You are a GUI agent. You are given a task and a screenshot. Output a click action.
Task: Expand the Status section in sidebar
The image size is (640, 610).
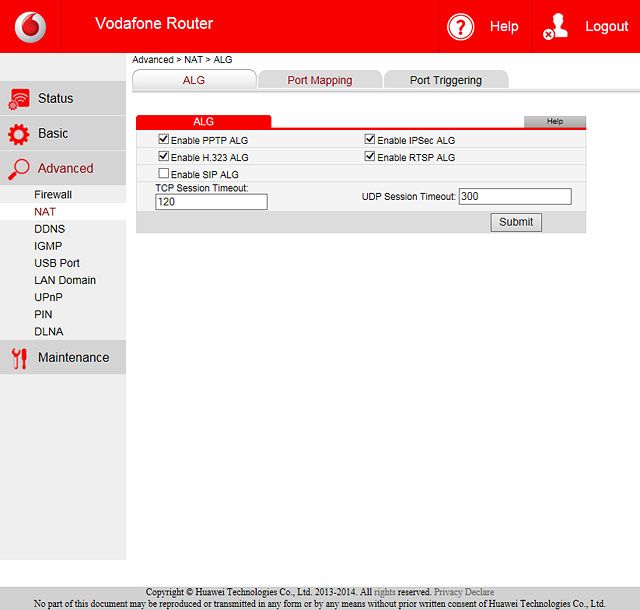55,99
